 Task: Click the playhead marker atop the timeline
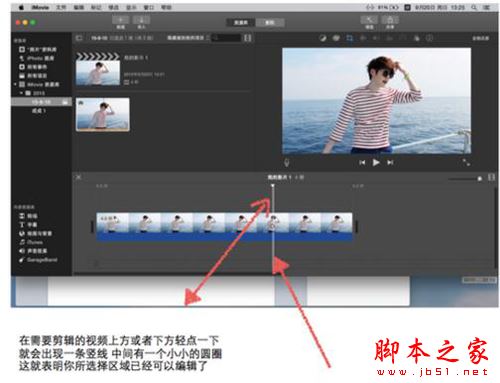point(273,186)
